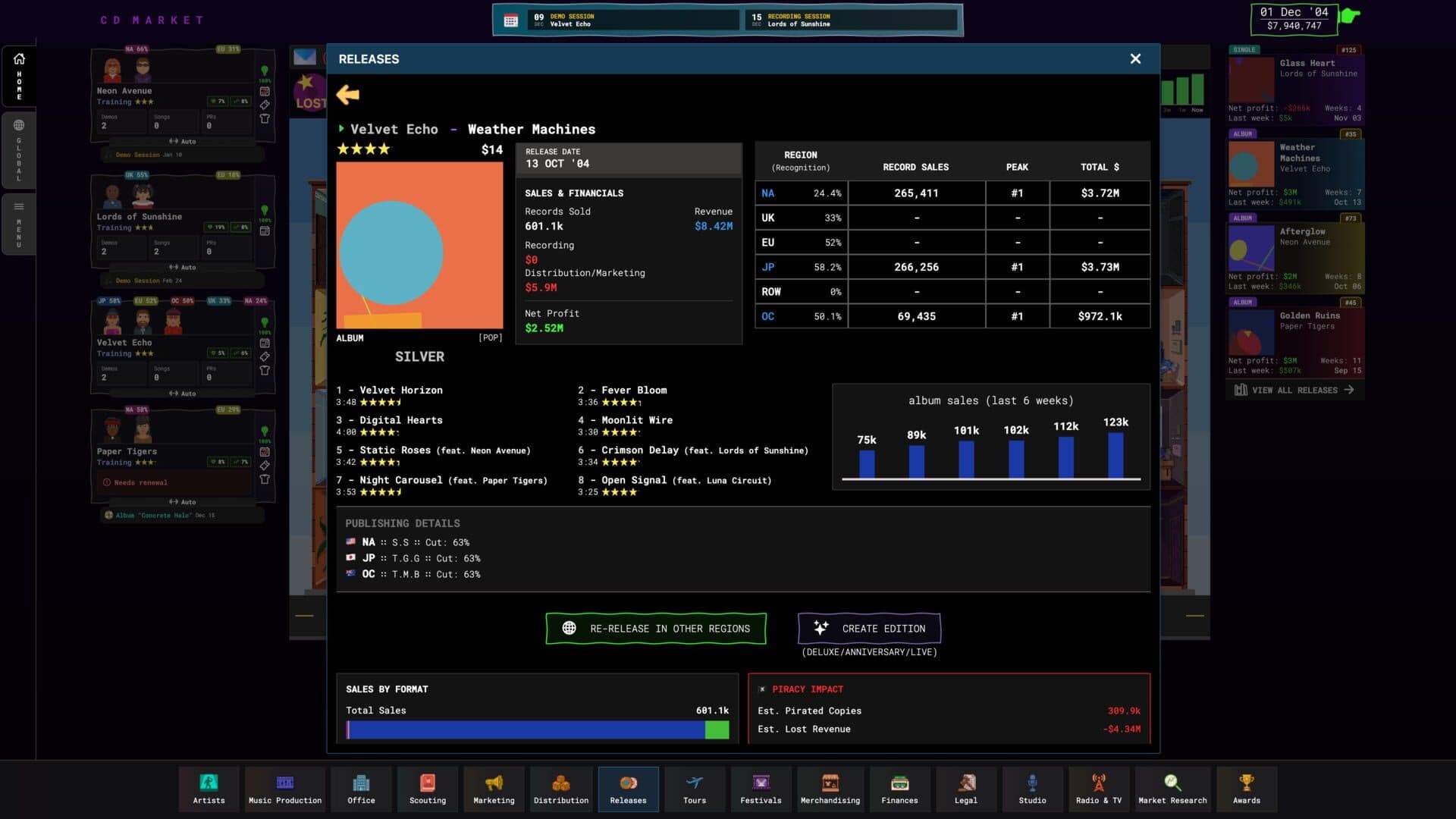Click the triangle beside Velvet Echo title
Screen dimensions: 1456x819
pos(341,129)
